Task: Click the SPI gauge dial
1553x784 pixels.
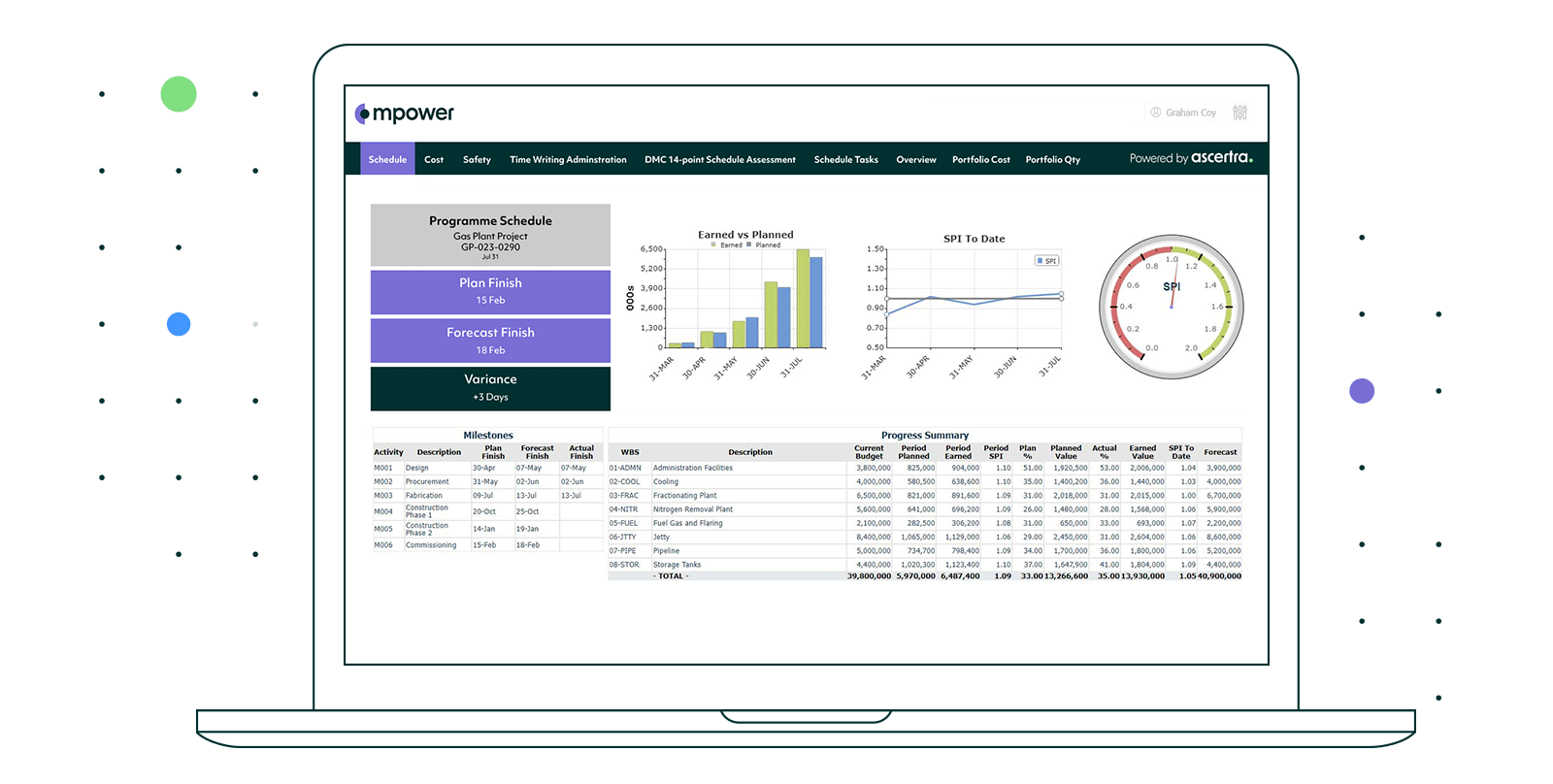Action: click(x=1172, y=307)
